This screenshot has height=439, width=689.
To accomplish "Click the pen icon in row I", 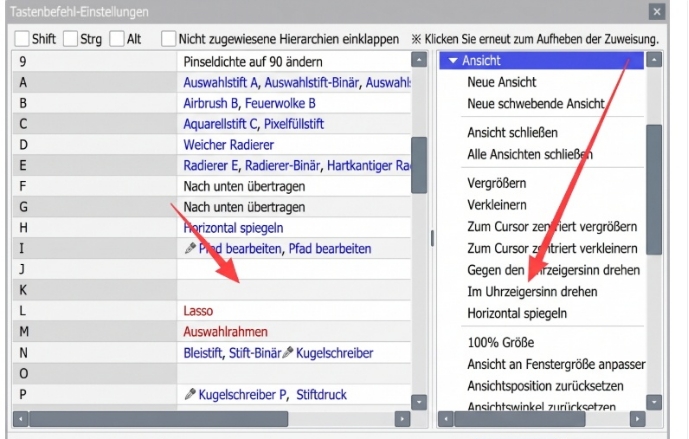I will [190, 248].
